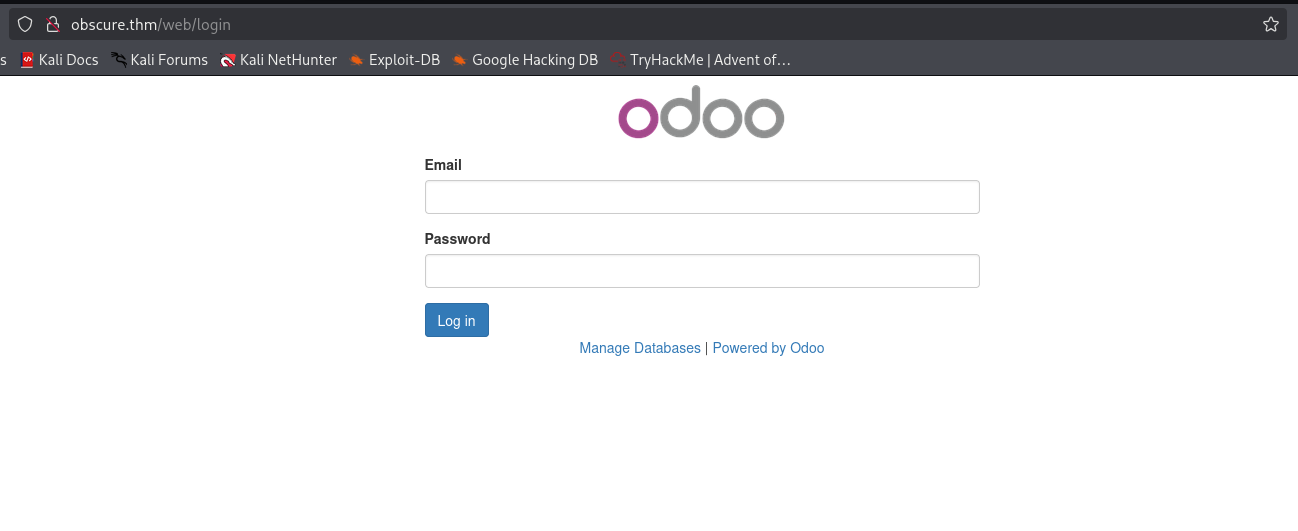The image size is (1298, 531).
Task: Focus the Email input field
Action: 702,197
